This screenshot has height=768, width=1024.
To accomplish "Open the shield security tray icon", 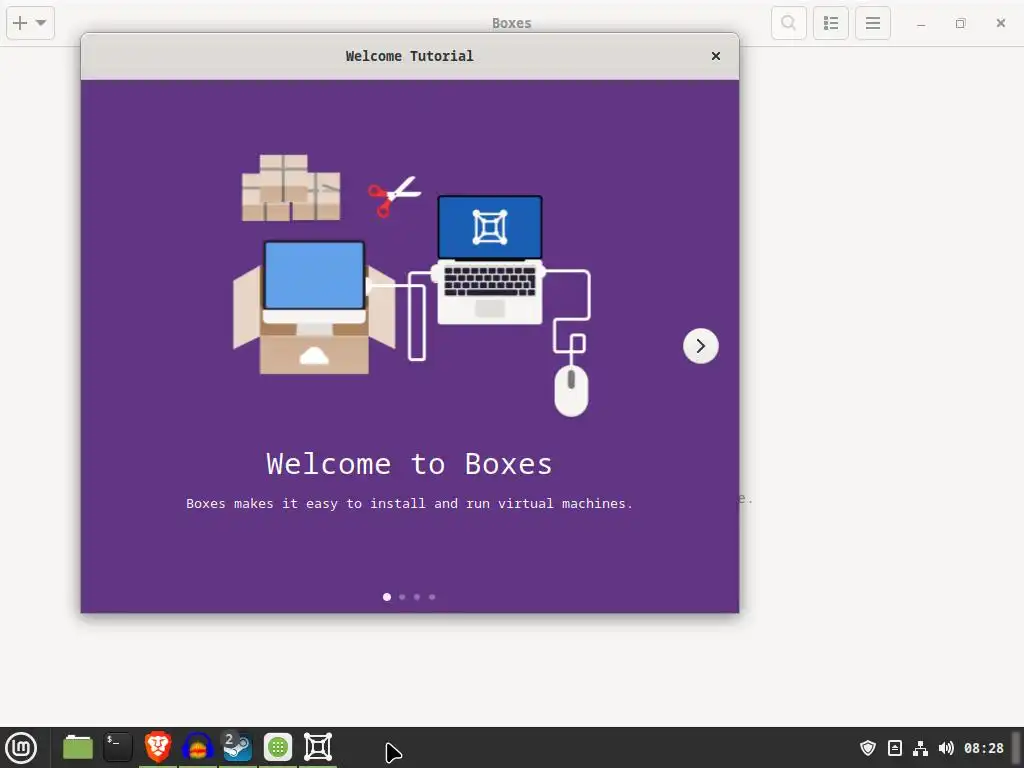I will tap(868, 748).
